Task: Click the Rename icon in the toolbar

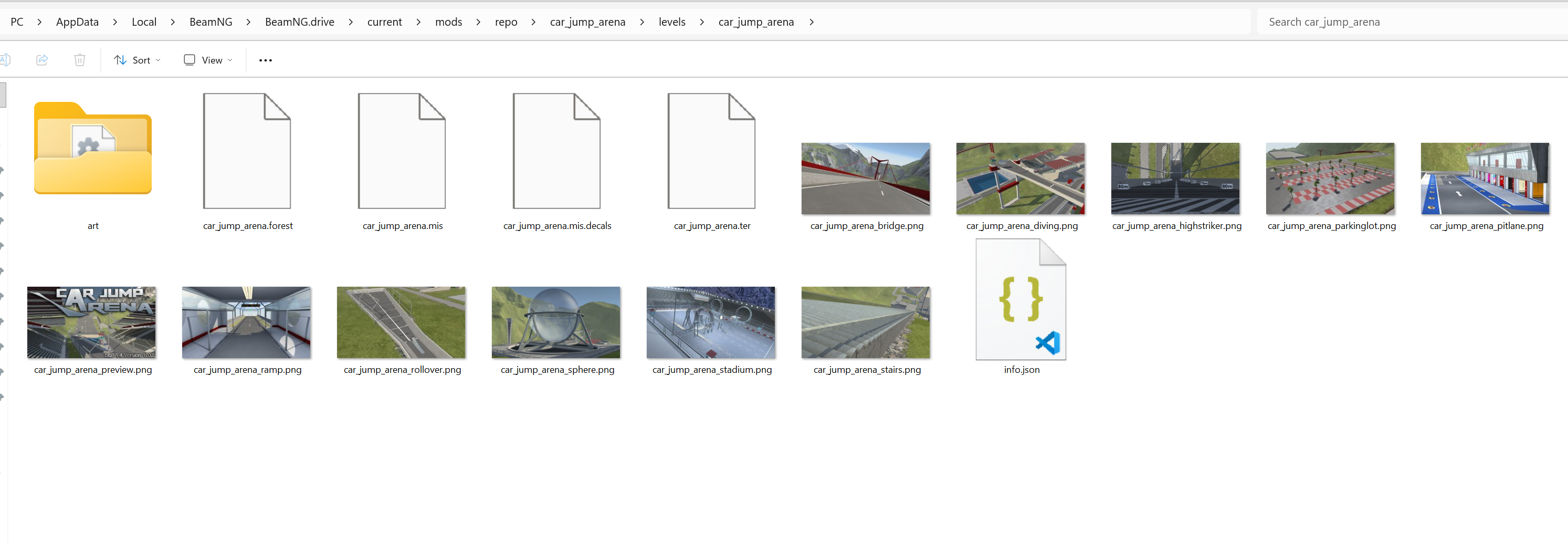Action: [5, 60]
